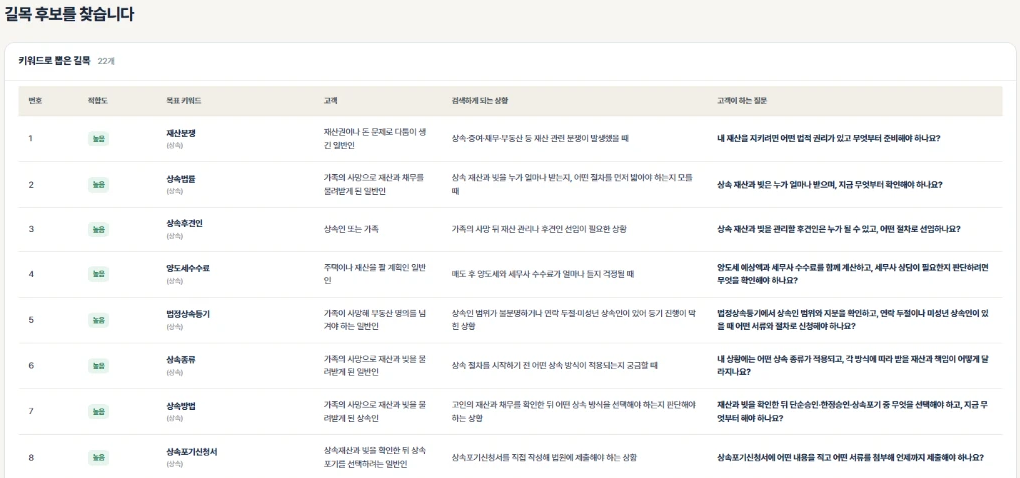This screenshot has height=478, width=1020.
Task: Click the '검색하게 되는 상황' column header
Action: click(x=479, y=101)
